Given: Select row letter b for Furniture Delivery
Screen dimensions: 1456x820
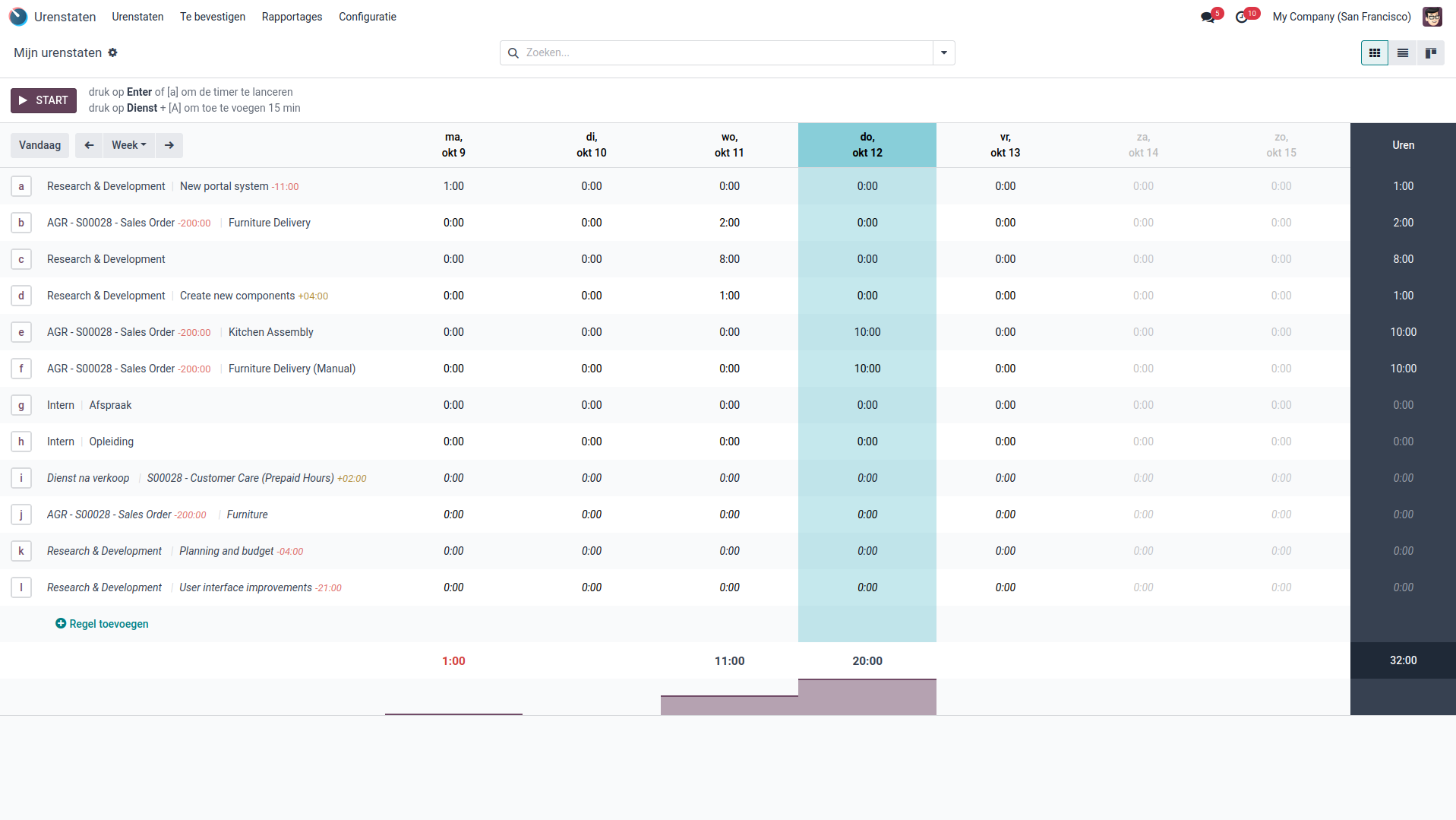Looking at the screenshot, I should tap(21, 223).
